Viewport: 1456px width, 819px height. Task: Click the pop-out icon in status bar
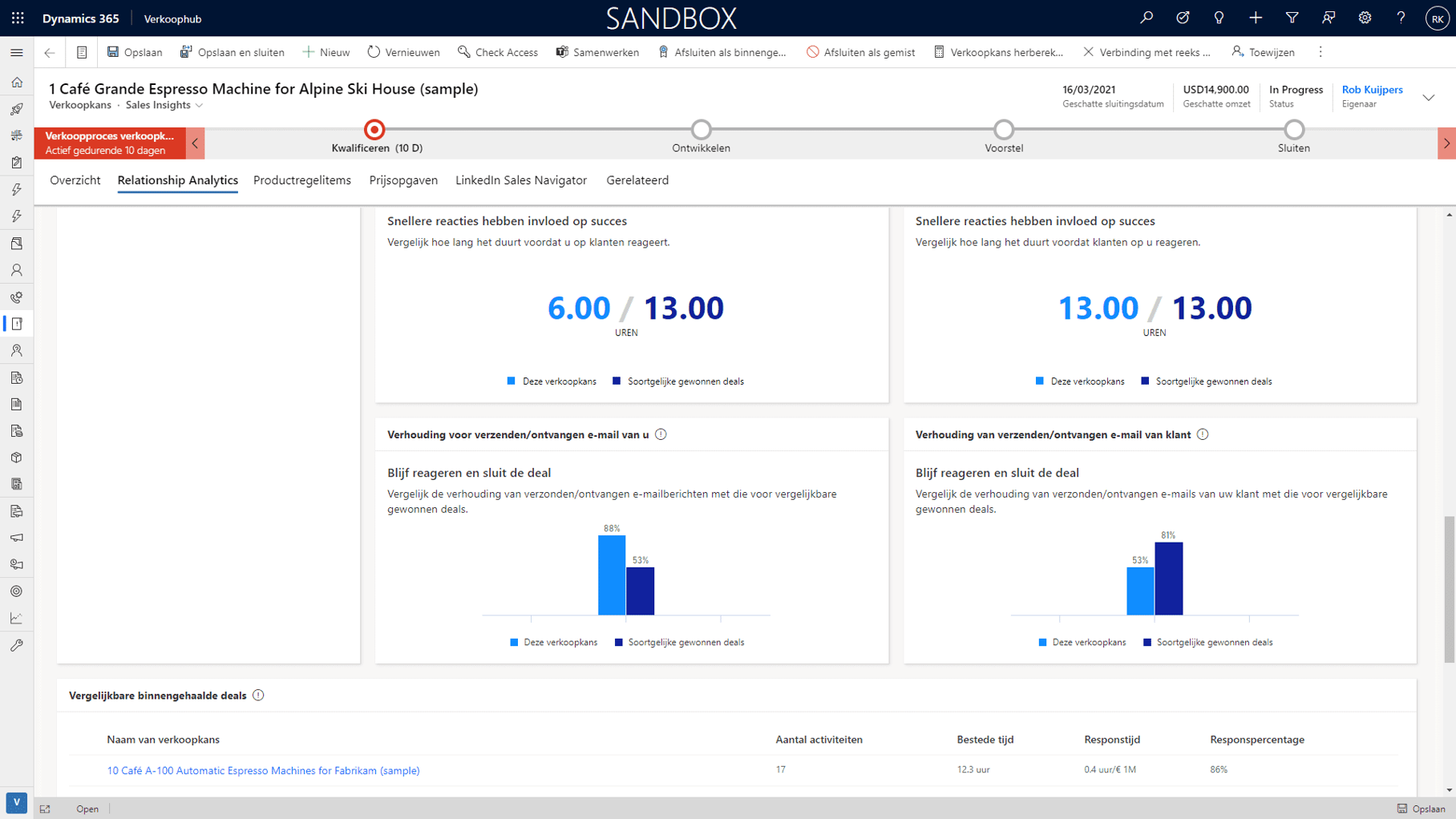pos(45,809)
